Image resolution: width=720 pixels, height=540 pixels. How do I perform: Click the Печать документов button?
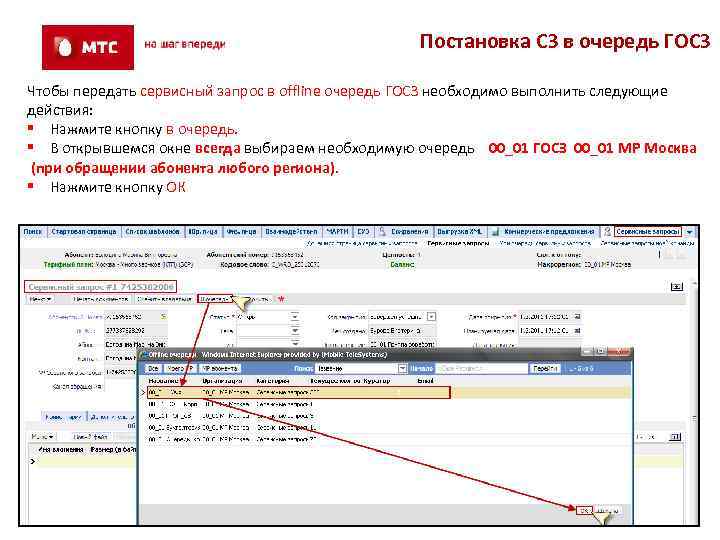(x=100, y=299)
